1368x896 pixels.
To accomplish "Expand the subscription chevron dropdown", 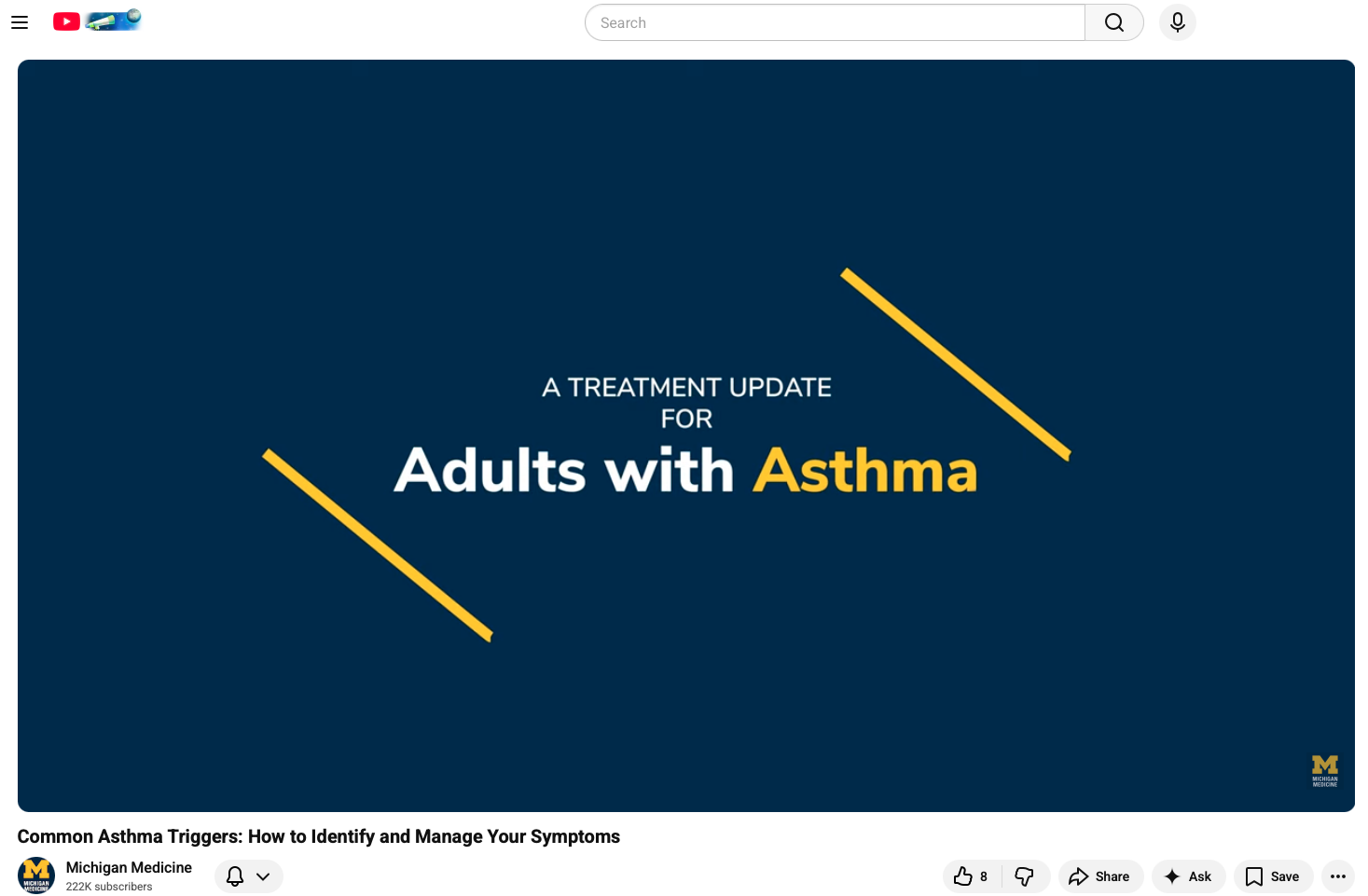I will pyautogui.click(x=263, y=876).
